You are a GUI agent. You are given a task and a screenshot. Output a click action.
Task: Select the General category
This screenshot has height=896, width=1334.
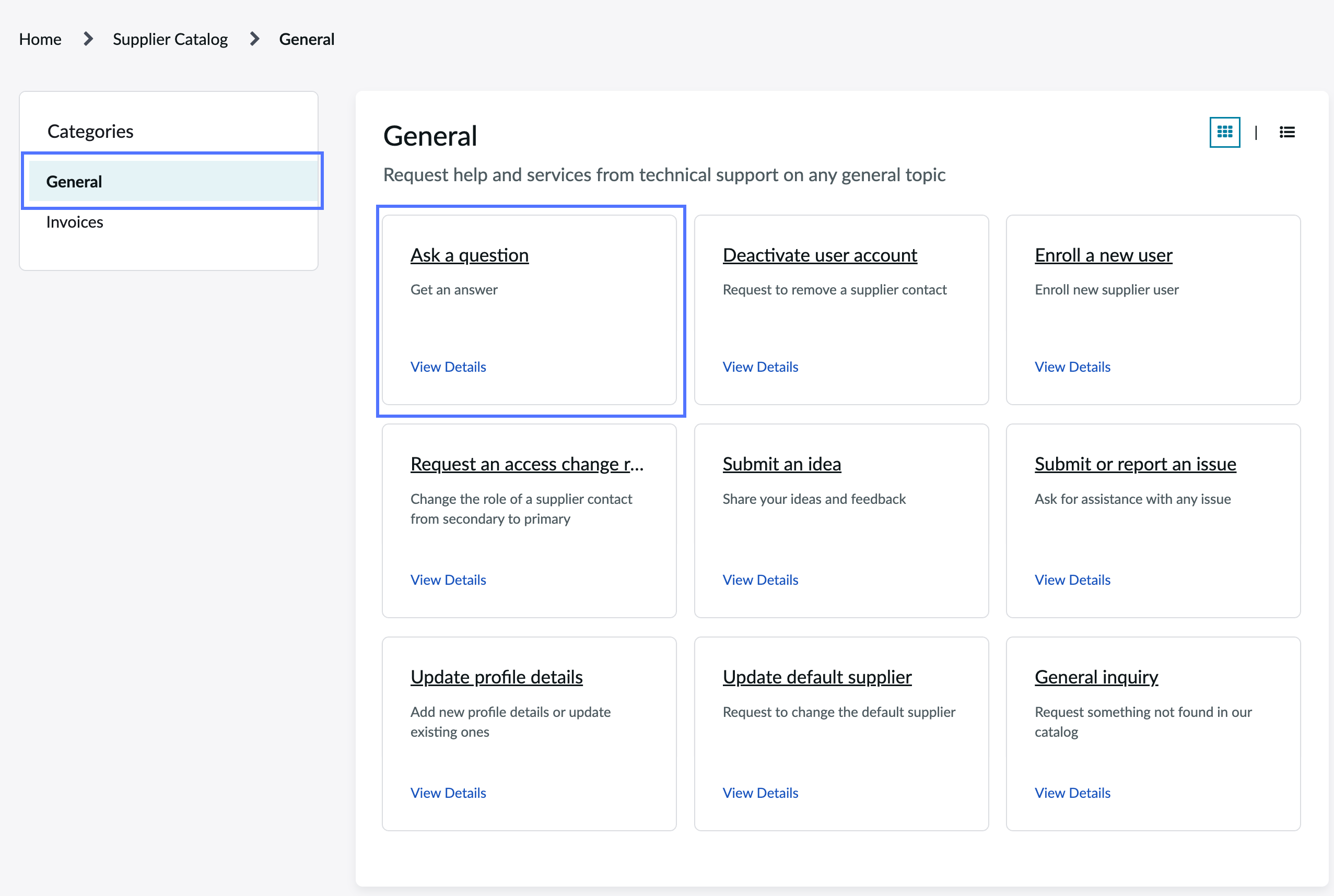tap(173, 181)
